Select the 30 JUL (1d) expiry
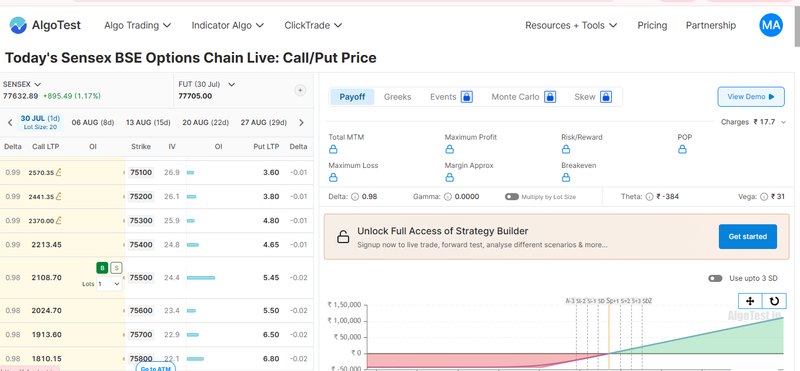 click(x=40, y=122)
